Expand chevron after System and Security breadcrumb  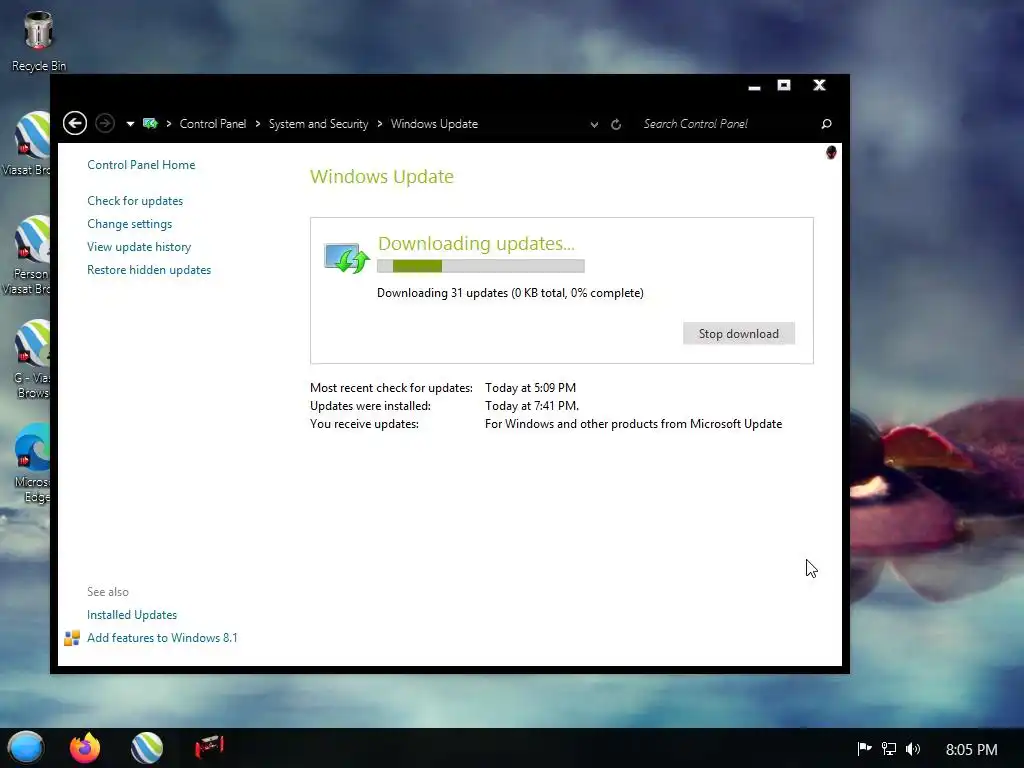pos(379,123)
